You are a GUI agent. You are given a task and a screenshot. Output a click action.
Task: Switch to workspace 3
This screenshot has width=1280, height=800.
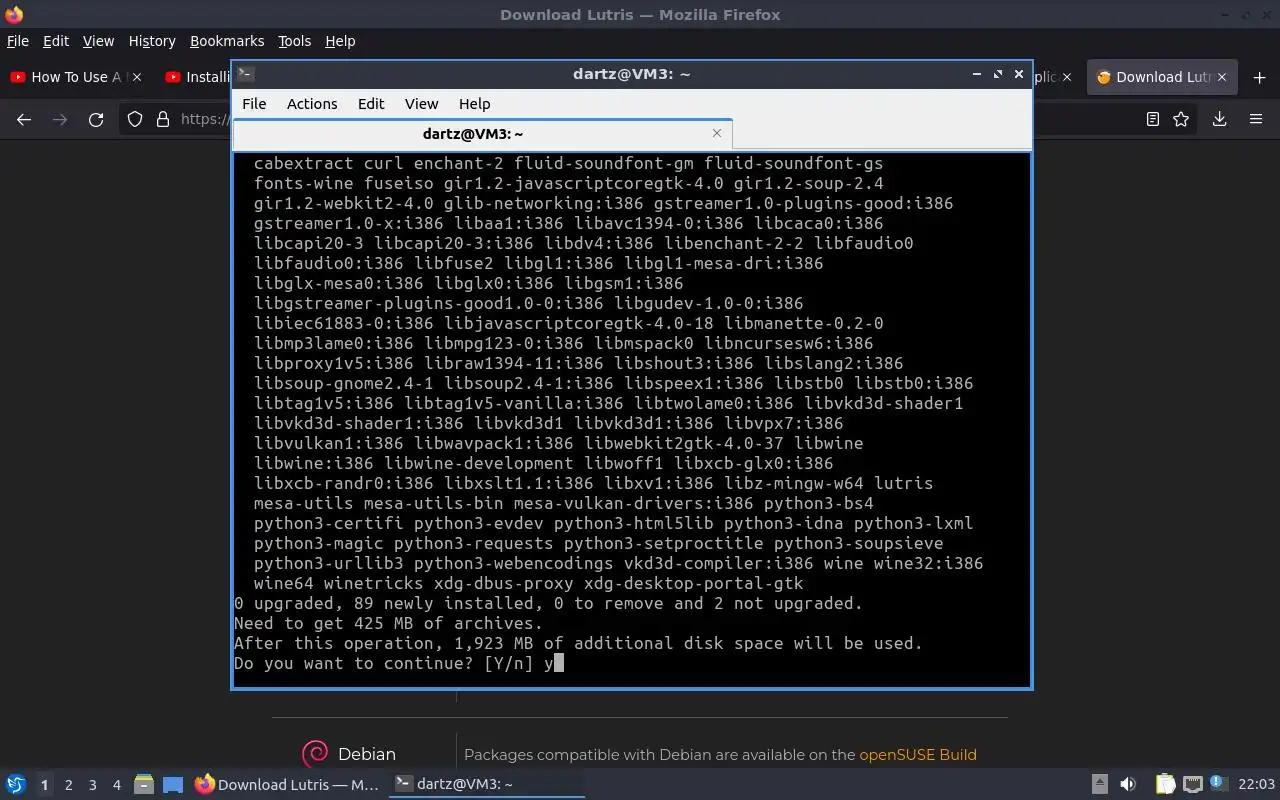tap(93, 785)
